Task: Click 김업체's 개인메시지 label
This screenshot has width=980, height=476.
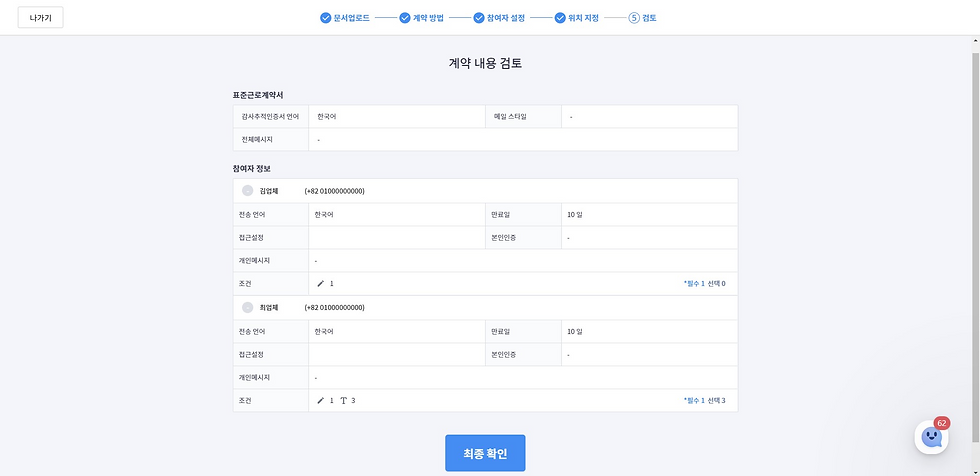Action: (254, 260)
